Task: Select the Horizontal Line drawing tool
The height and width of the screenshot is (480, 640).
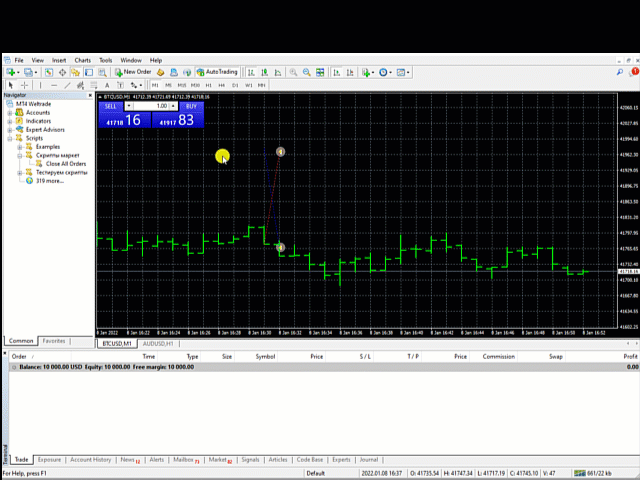Action: [54, 85]
